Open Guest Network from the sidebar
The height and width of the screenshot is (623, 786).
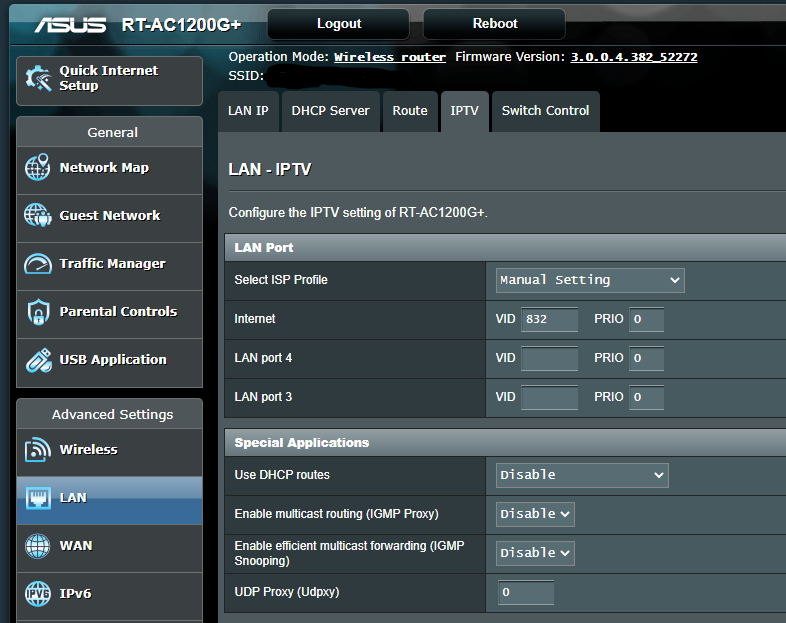(109, 219)
